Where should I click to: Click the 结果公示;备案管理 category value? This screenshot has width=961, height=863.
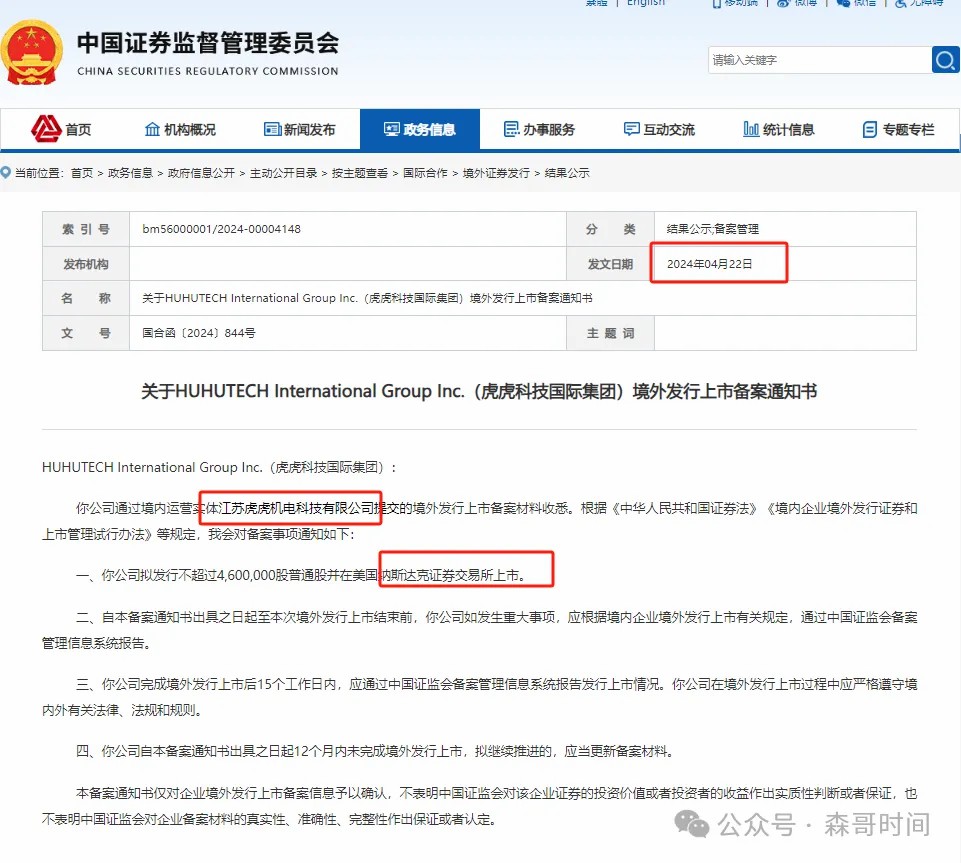[x=713, y=229]
